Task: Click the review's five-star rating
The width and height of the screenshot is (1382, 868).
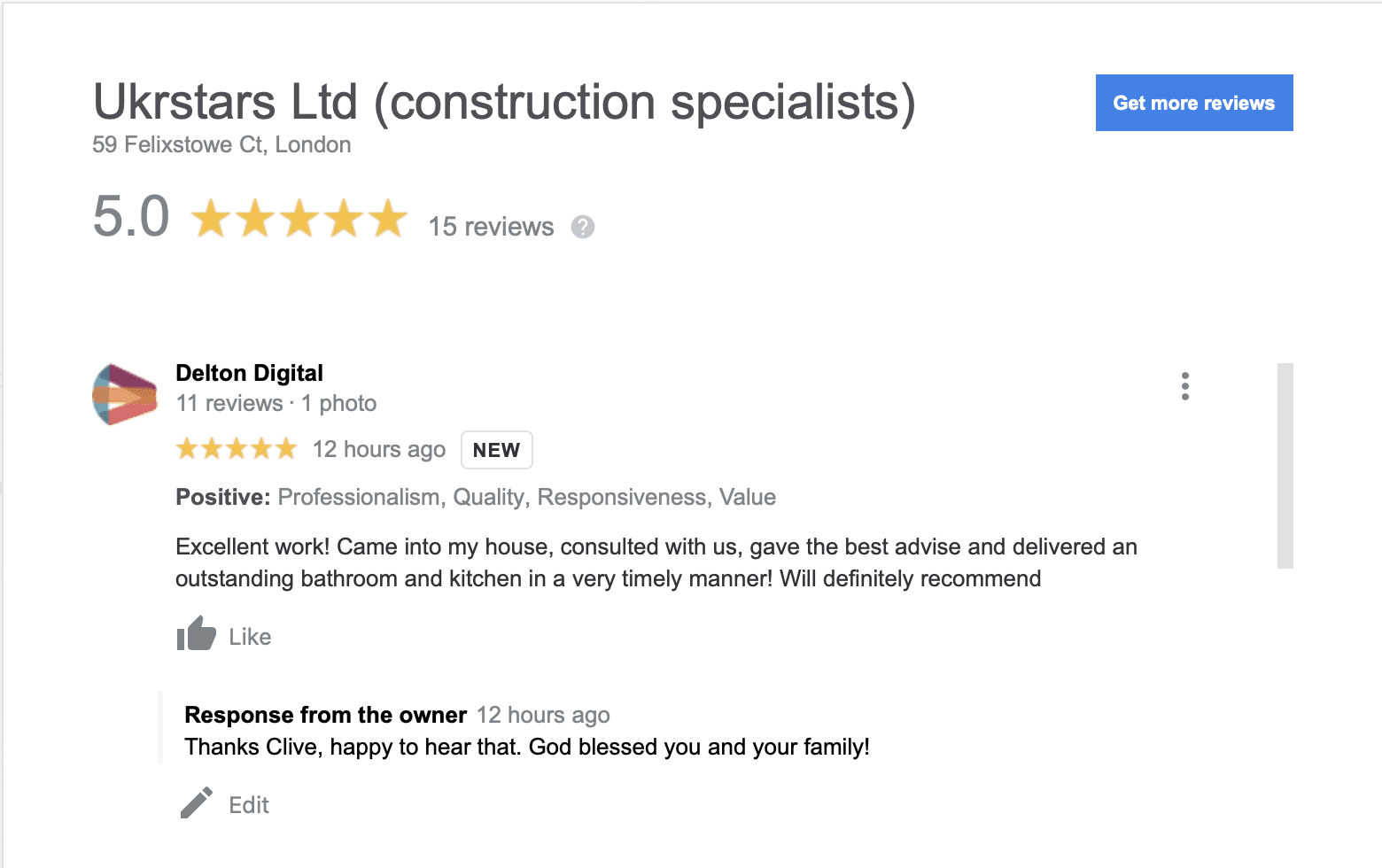Action: click(x=236, y=449)
